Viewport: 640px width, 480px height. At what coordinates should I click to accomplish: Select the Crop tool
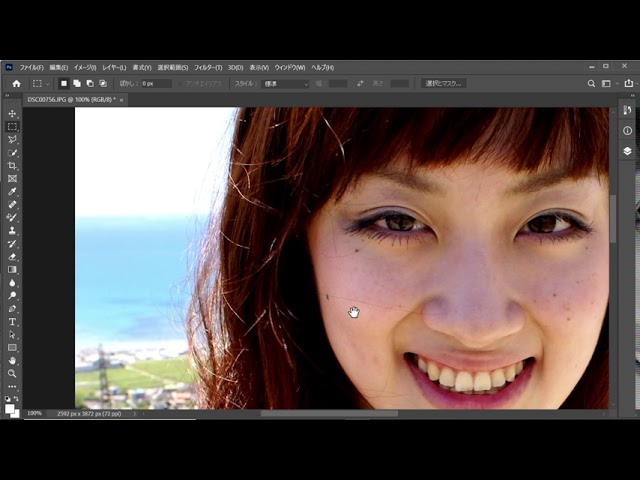coord(13,166)
